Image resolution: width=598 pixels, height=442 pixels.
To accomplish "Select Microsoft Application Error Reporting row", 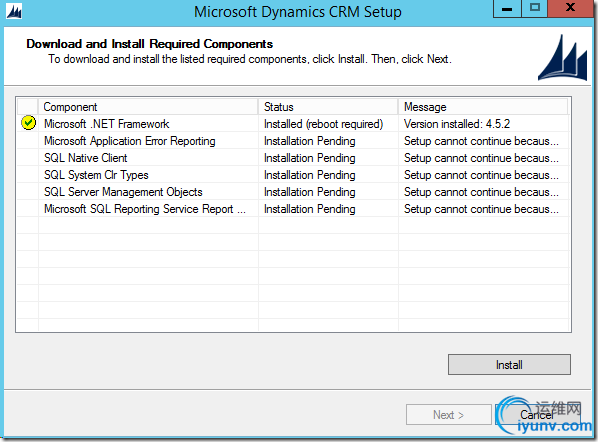I will pos(293,141).
